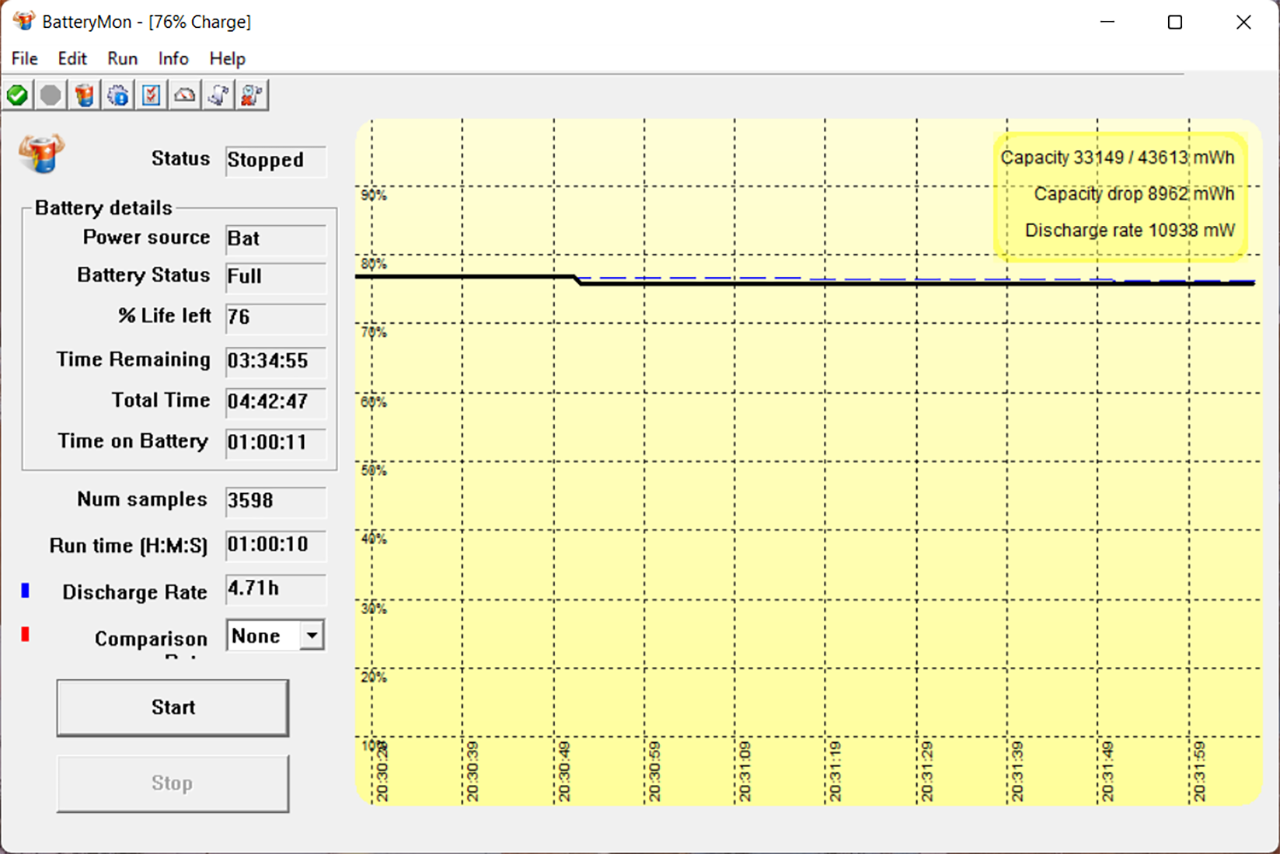Open battery information via battery can icon
The width and height of the screenshot is (1280, 854).
[85, 96]
